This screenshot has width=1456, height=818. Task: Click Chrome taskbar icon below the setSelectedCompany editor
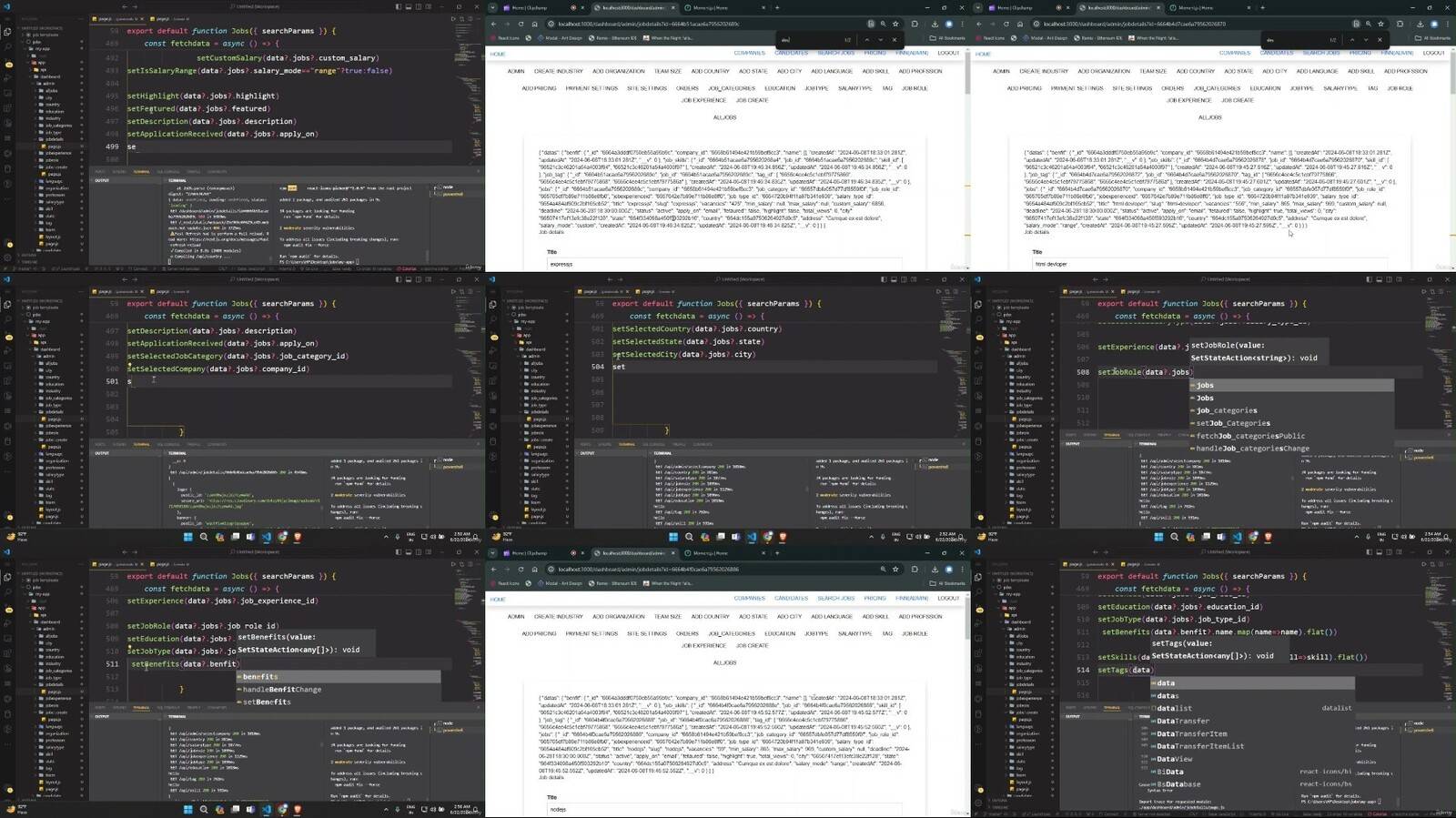282,537
